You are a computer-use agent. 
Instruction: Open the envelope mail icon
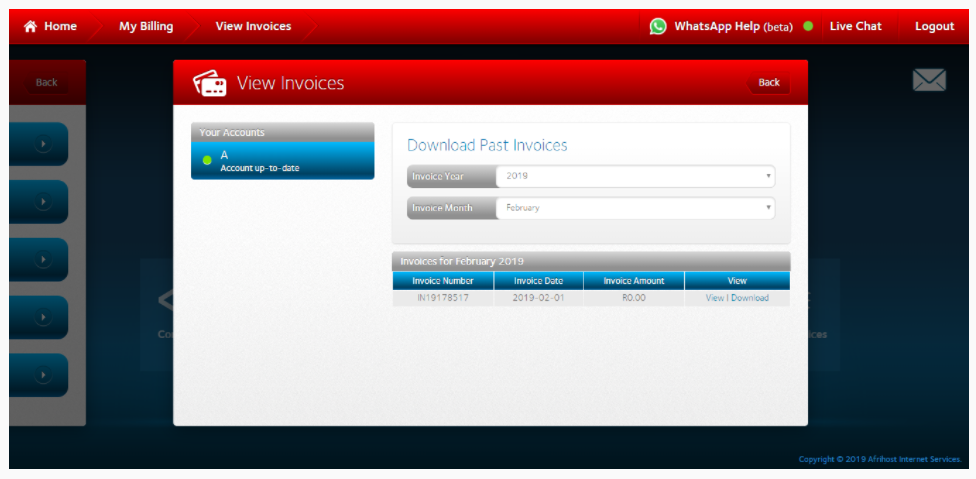pos(929,81)
